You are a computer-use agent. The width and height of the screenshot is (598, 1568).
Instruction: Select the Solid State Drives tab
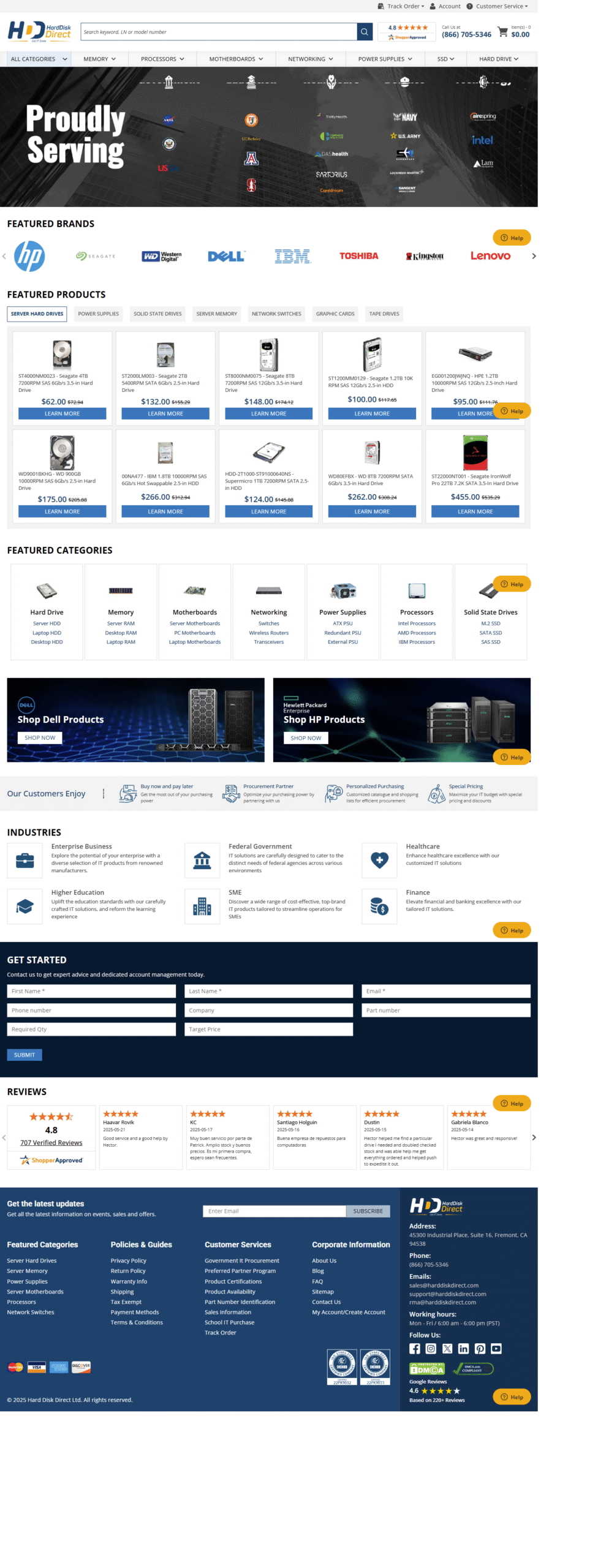tap(157, 314)
